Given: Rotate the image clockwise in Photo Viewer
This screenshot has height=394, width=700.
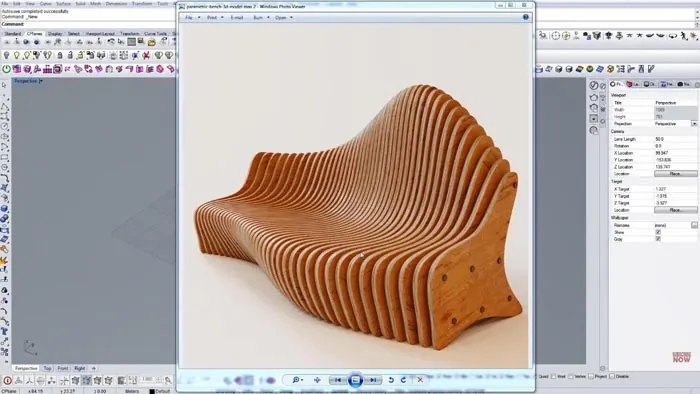Looking at the screenshot, I should click(404, 380).
